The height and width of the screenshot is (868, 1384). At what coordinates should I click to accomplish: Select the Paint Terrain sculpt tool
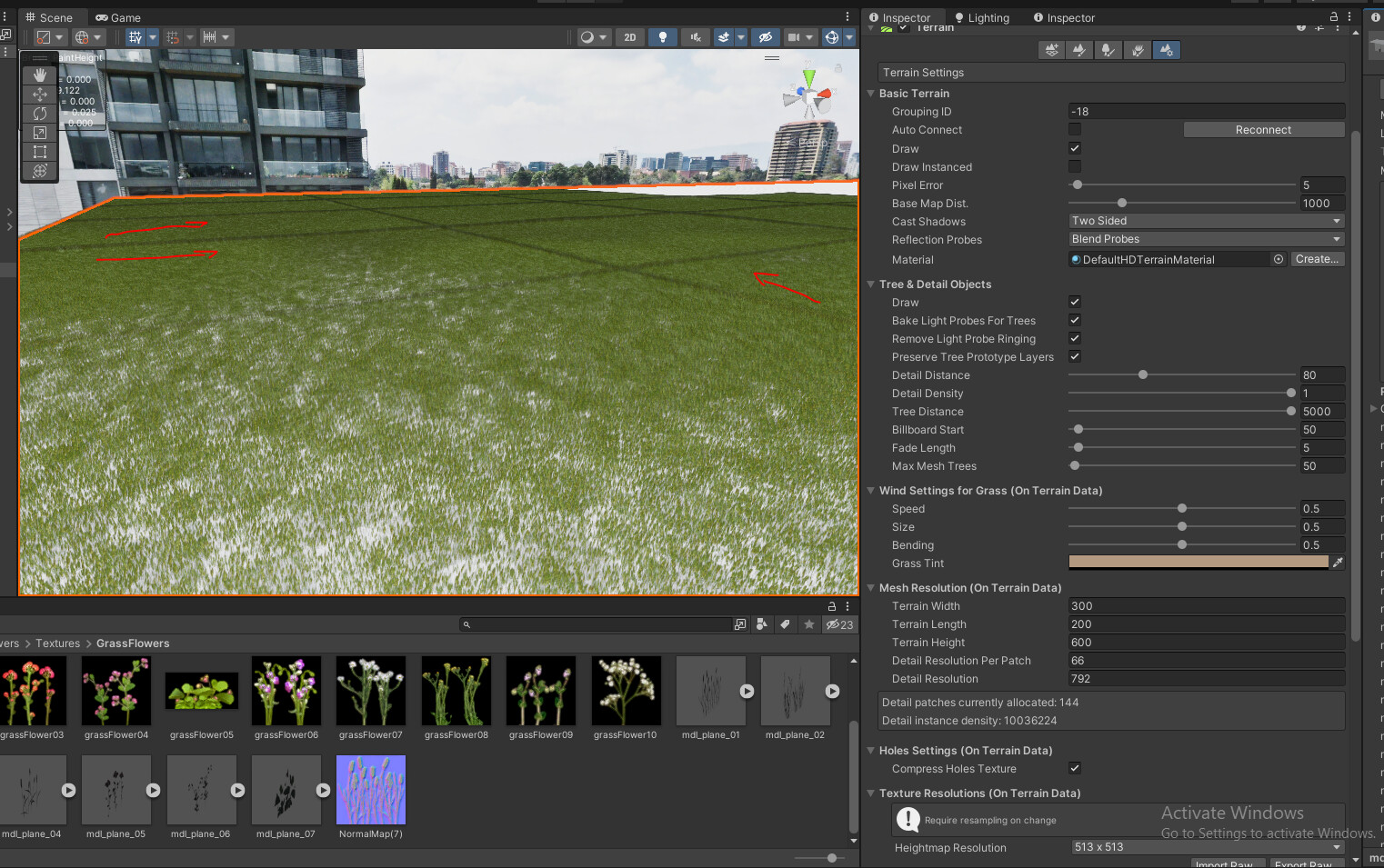[x=1079, y=50]
